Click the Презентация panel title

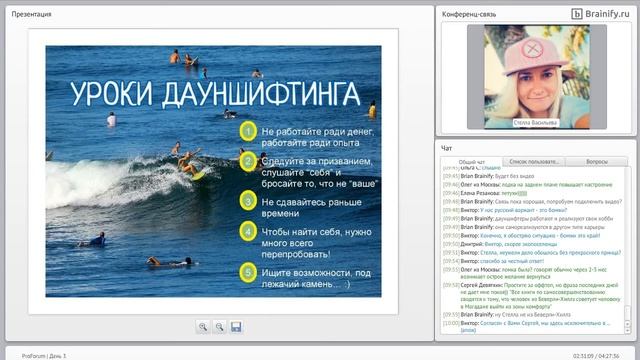(x=31, y=14)
